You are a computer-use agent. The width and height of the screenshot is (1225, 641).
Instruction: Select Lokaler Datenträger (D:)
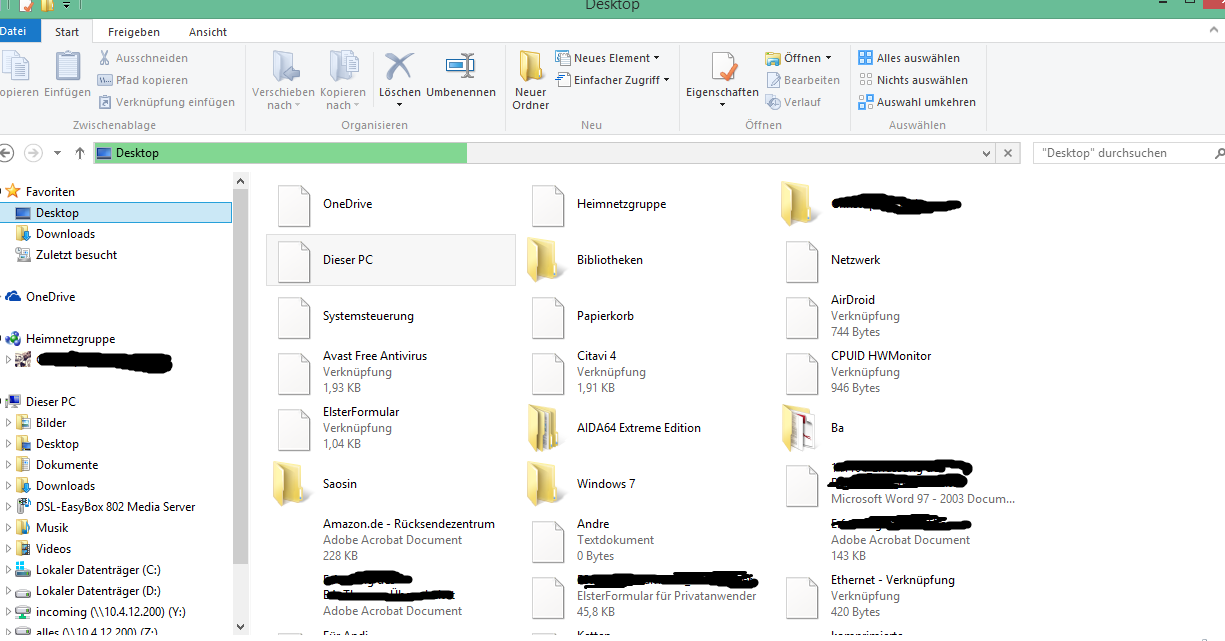point(98,591)
